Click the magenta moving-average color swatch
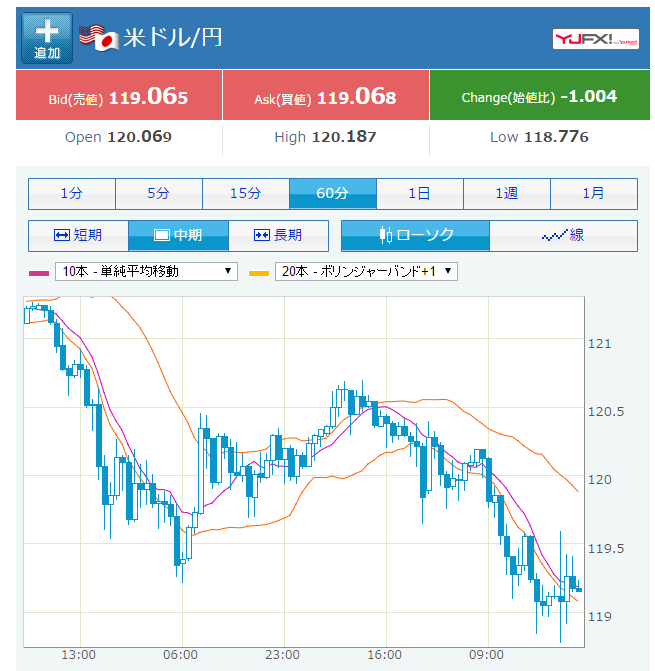Screen dimensions: 655x671 tap(40, 272)
